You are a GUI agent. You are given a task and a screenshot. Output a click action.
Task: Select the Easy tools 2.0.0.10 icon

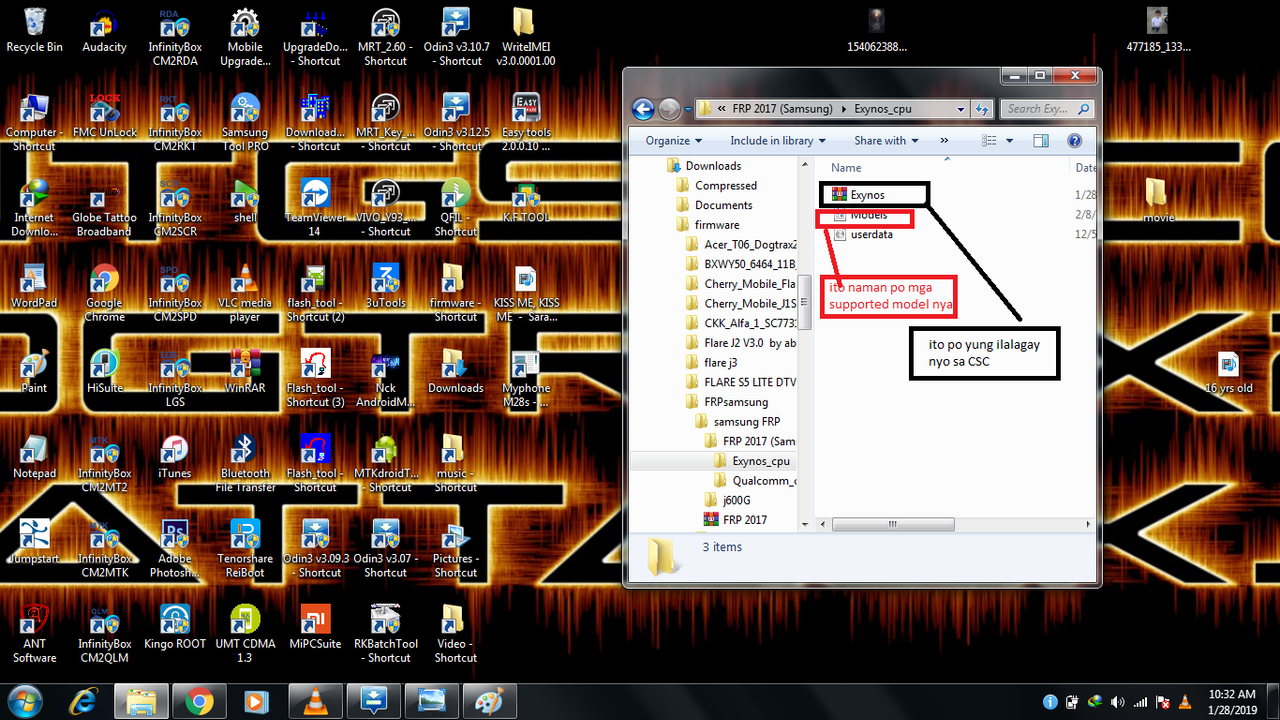(x=526, y=122)
